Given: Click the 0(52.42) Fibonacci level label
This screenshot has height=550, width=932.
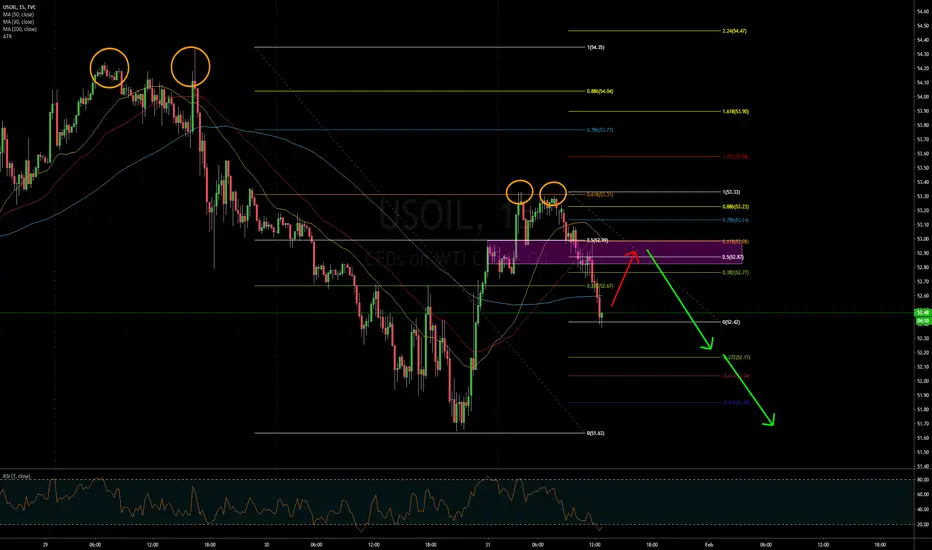Looking at the screenshot, I should click(x=731, y=322).
